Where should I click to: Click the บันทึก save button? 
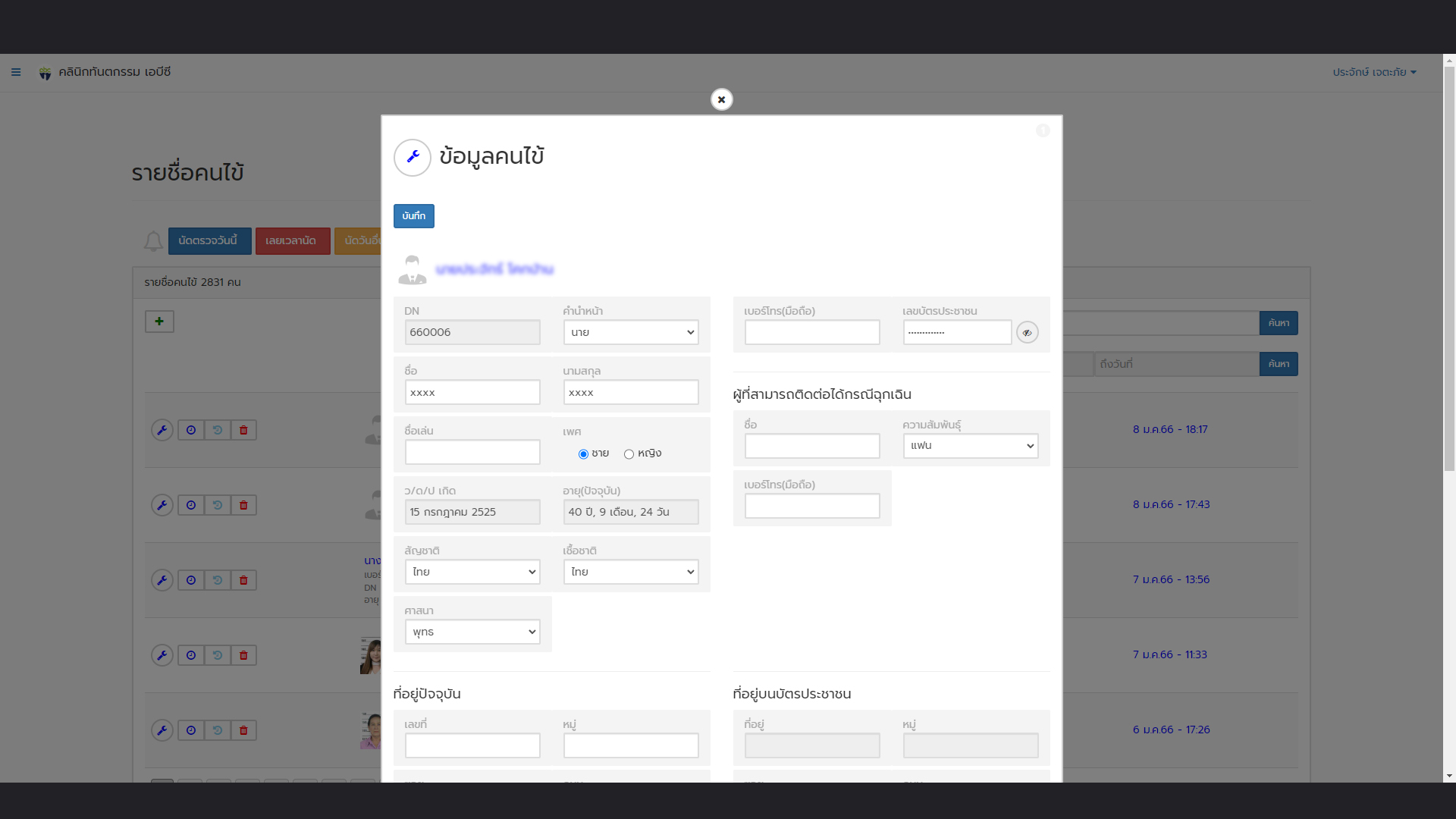413,216
